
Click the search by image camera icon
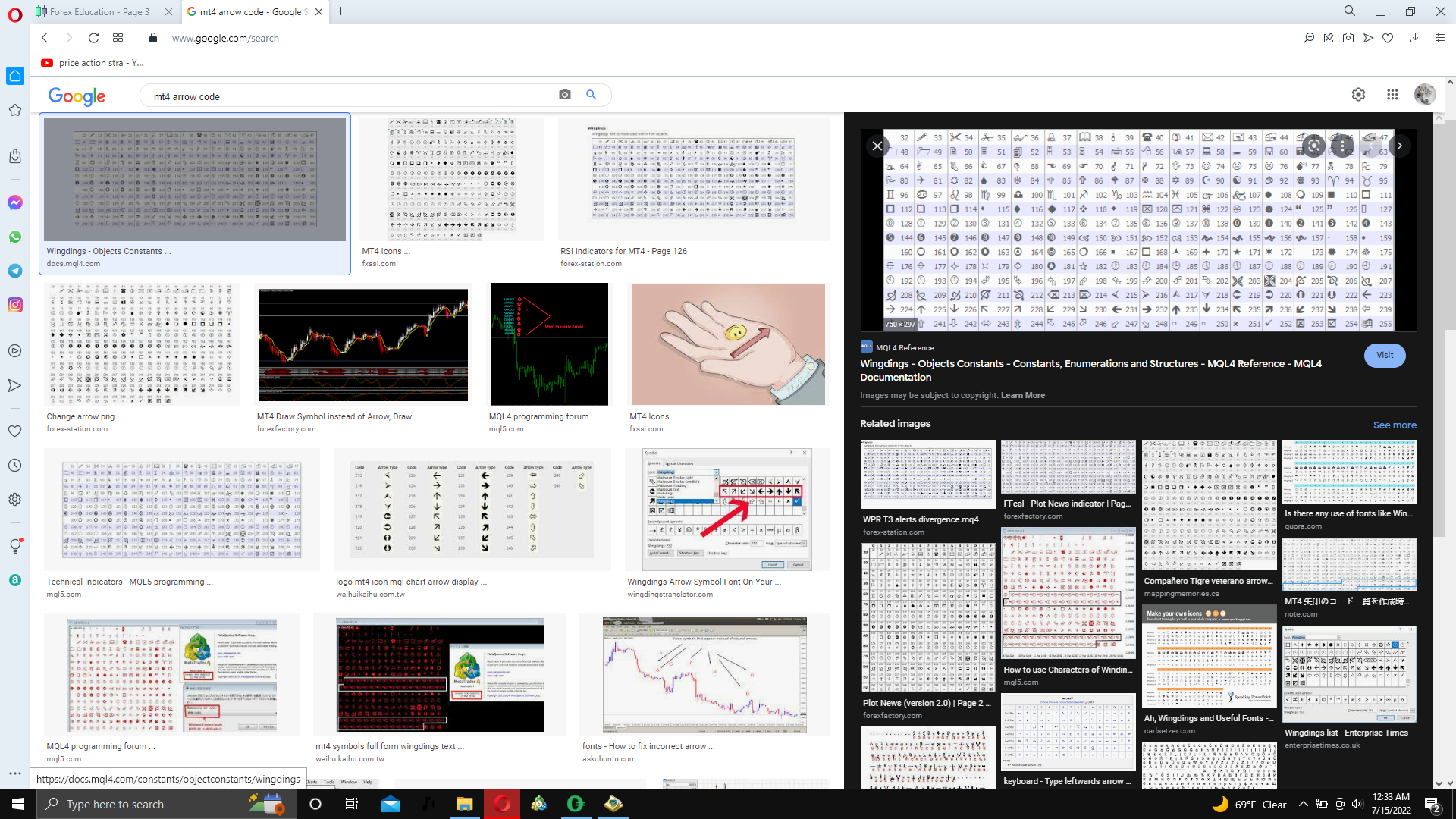tap(564, 95)
